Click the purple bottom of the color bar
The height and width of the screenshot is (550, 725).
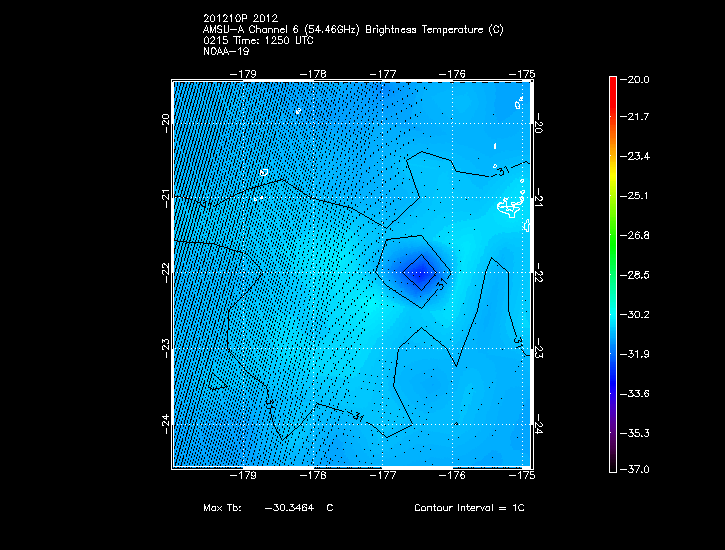(x=613, y=460)
